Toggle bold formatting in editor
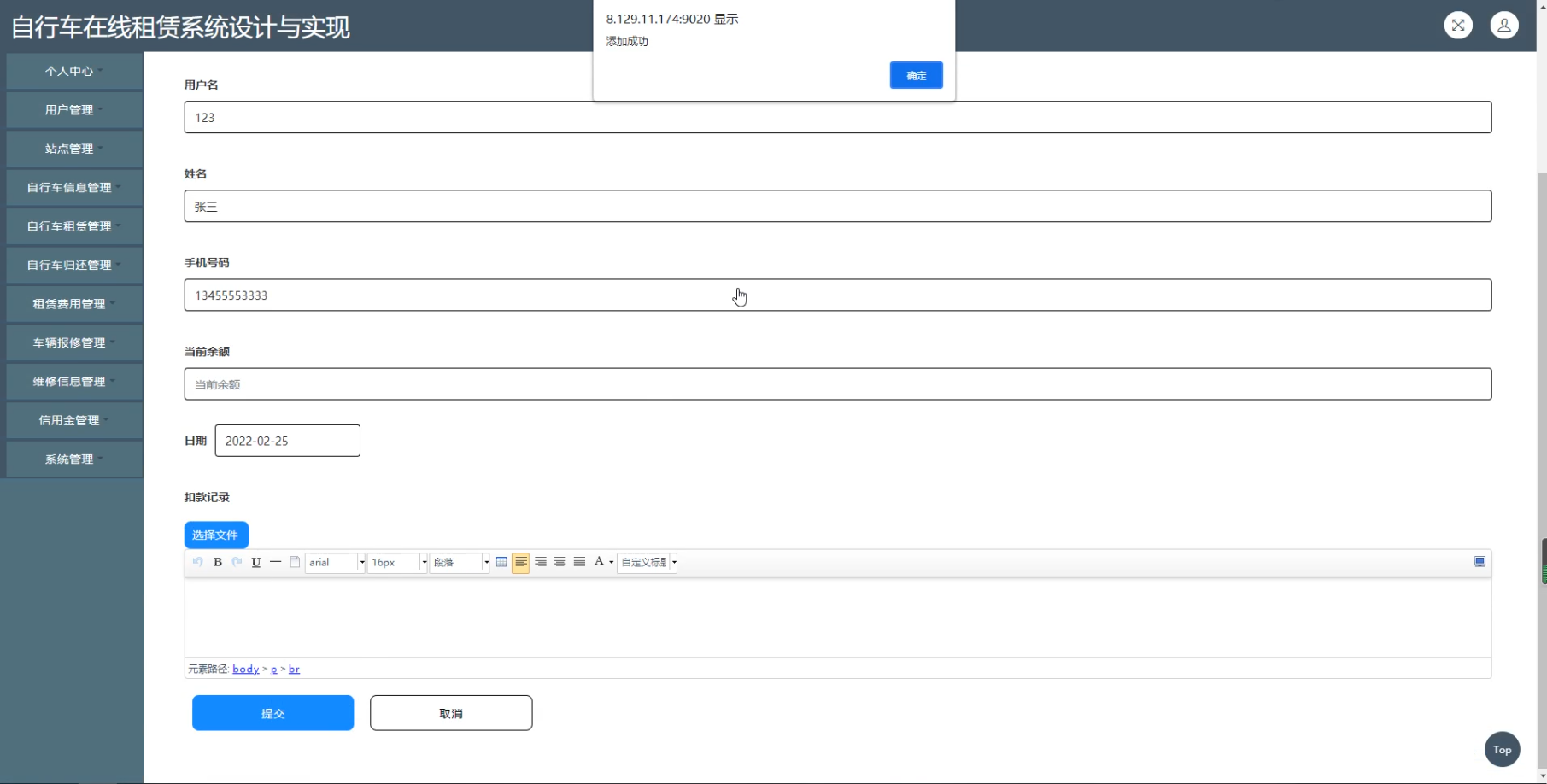Image resolution: width=1547 pixels, height=784 pixels. (218, 562)
